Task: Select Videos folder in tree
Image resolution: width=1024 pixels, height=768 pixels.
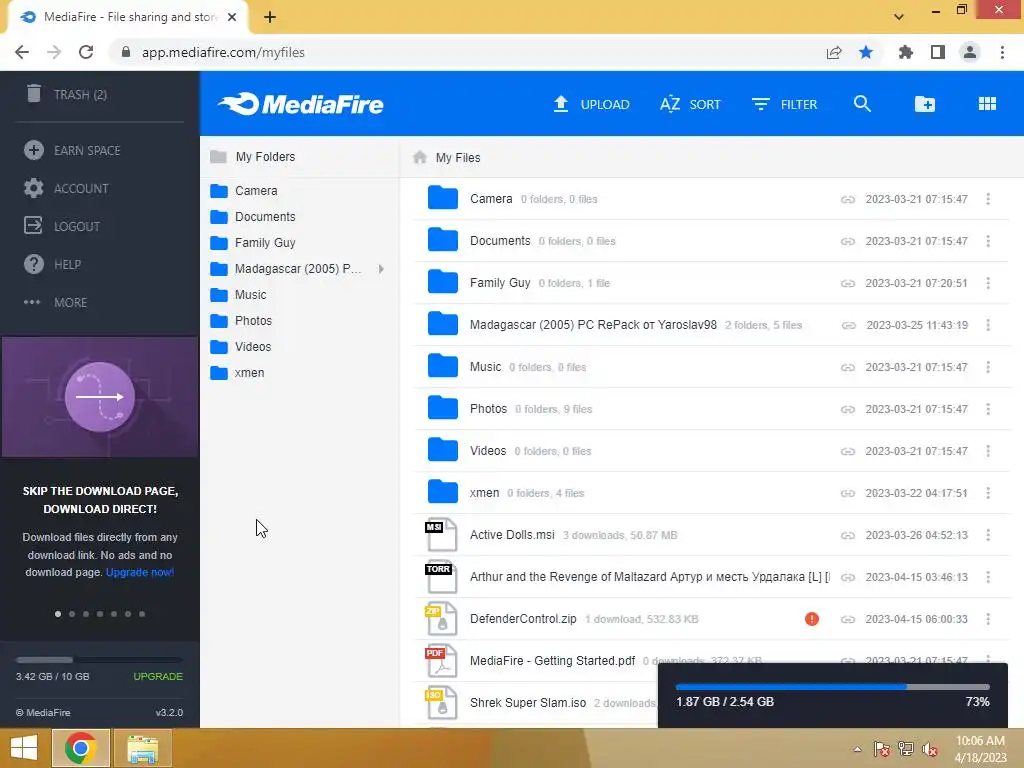Action: 241,347
